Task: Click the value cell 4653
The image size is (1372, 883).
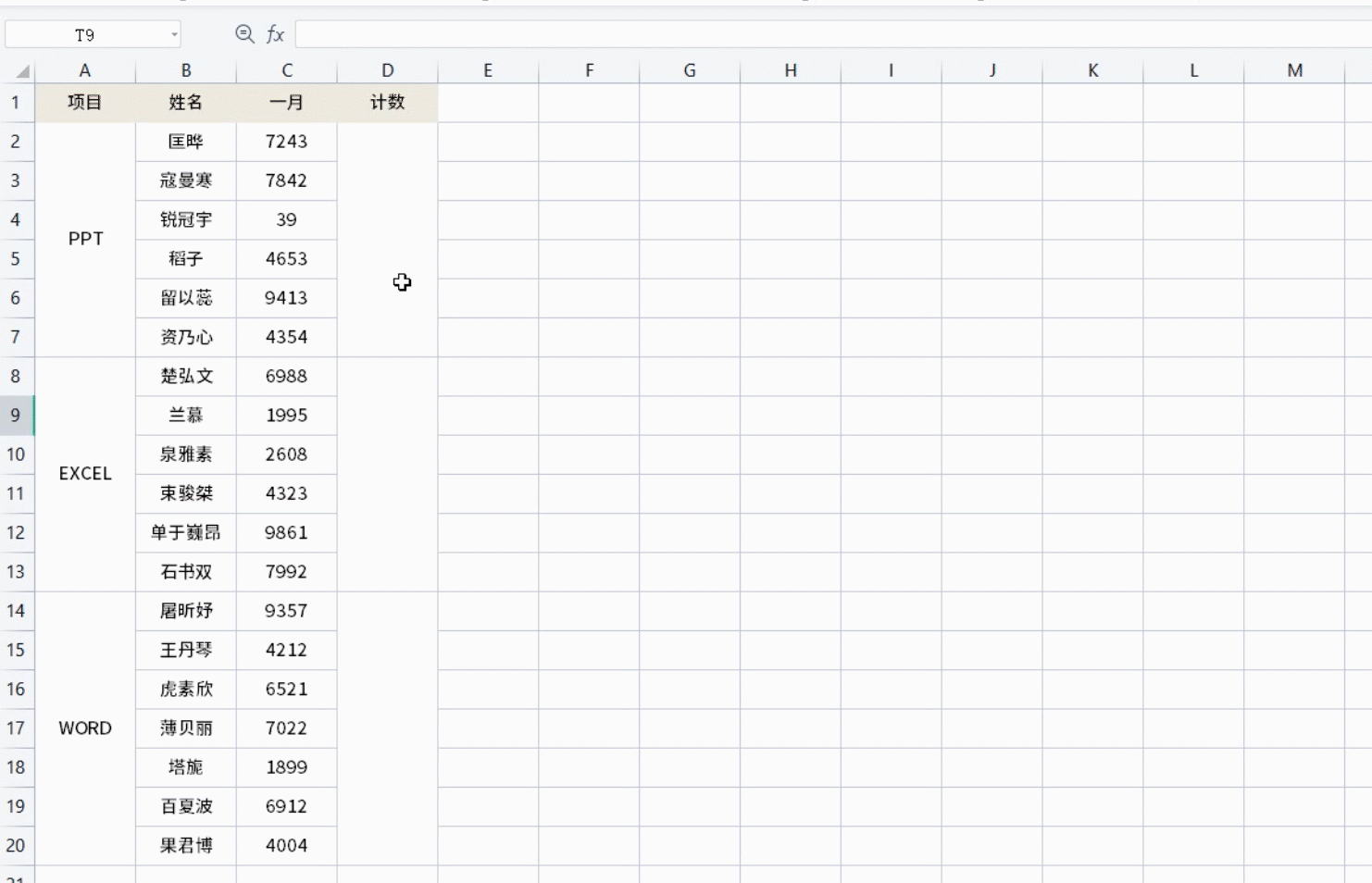Action: click(x=287, y=259)
